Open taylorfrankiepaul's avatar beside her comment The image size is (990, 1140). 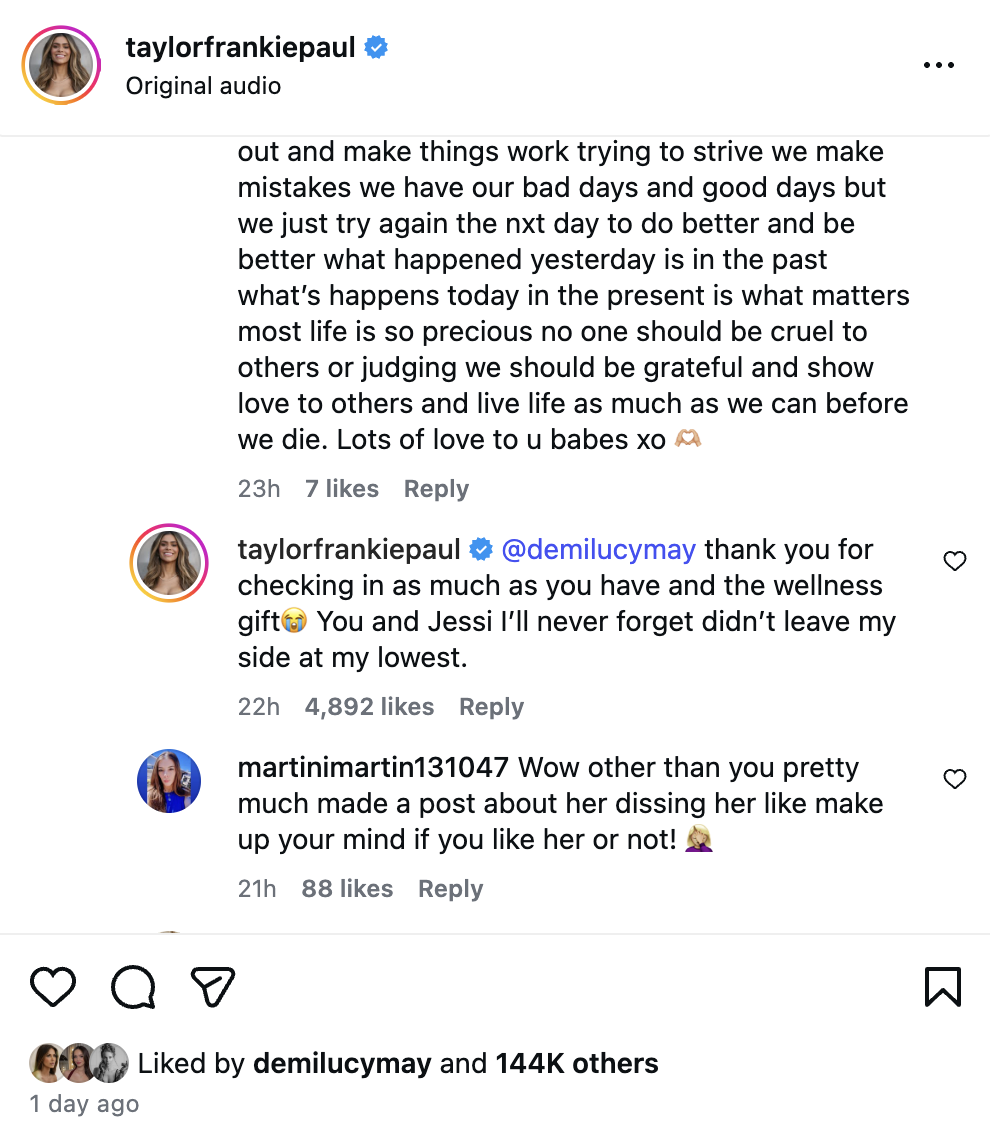tap(169, 562)
